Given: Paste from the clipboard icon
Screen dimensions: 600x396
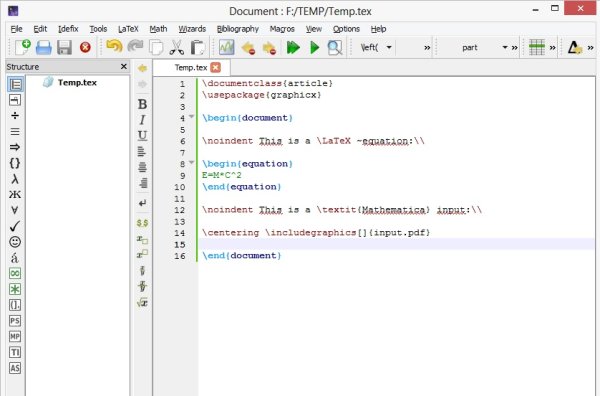Looking at the screenshot, I should coord(198,47).
